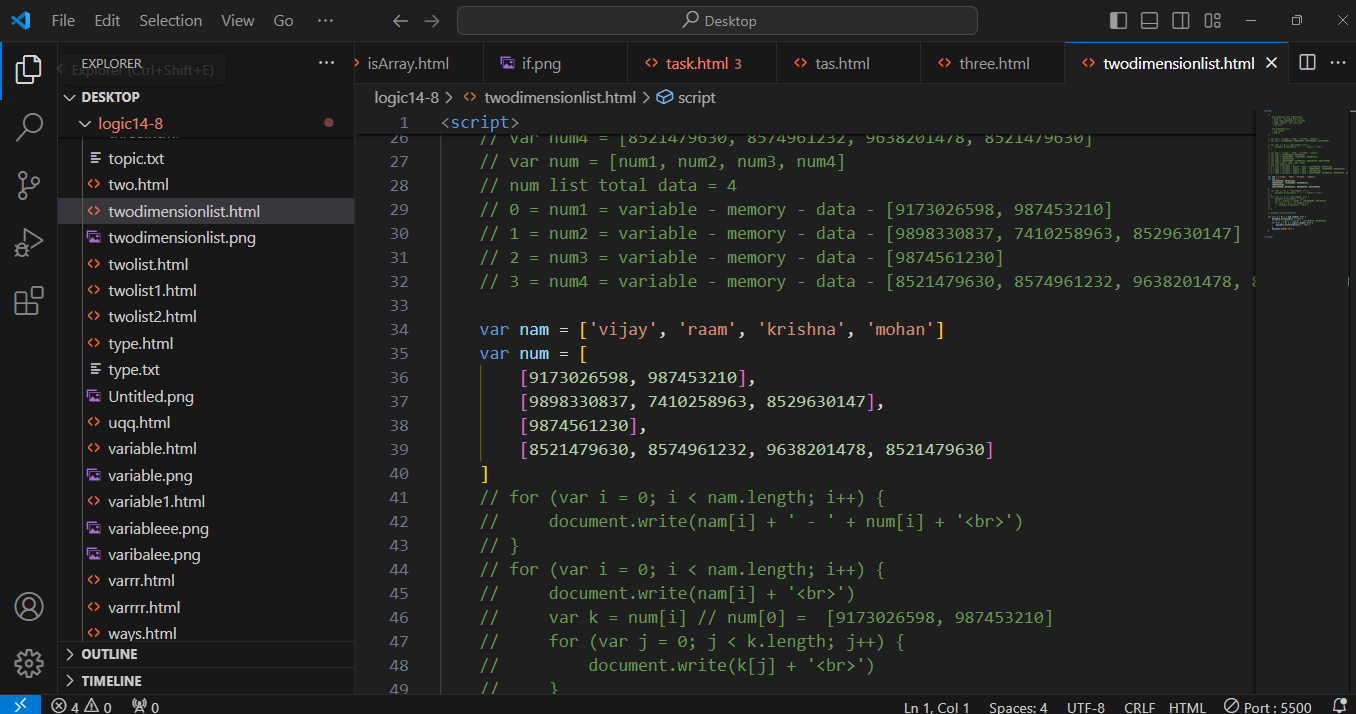Expand the TIMELINE section
This screenshot has height=714, width=1356.
point(111,681)
